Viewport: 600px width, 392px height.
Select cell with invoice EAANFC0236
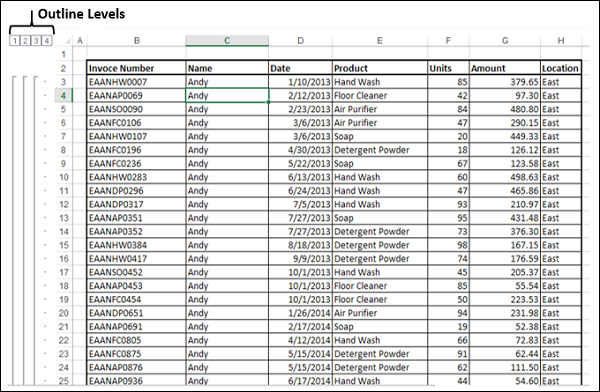tap(137, 163)
